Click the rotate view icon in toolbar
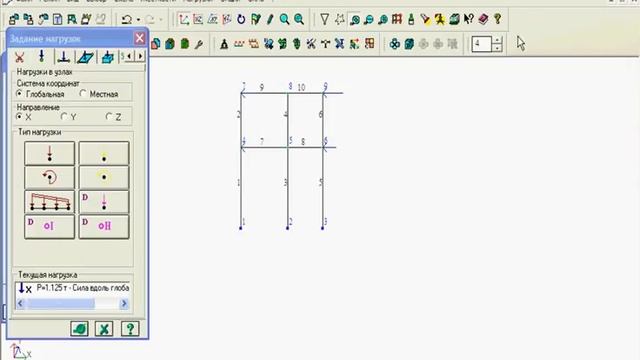The height and width of the screenshot is (360, 640). click(x=241, y=19)
